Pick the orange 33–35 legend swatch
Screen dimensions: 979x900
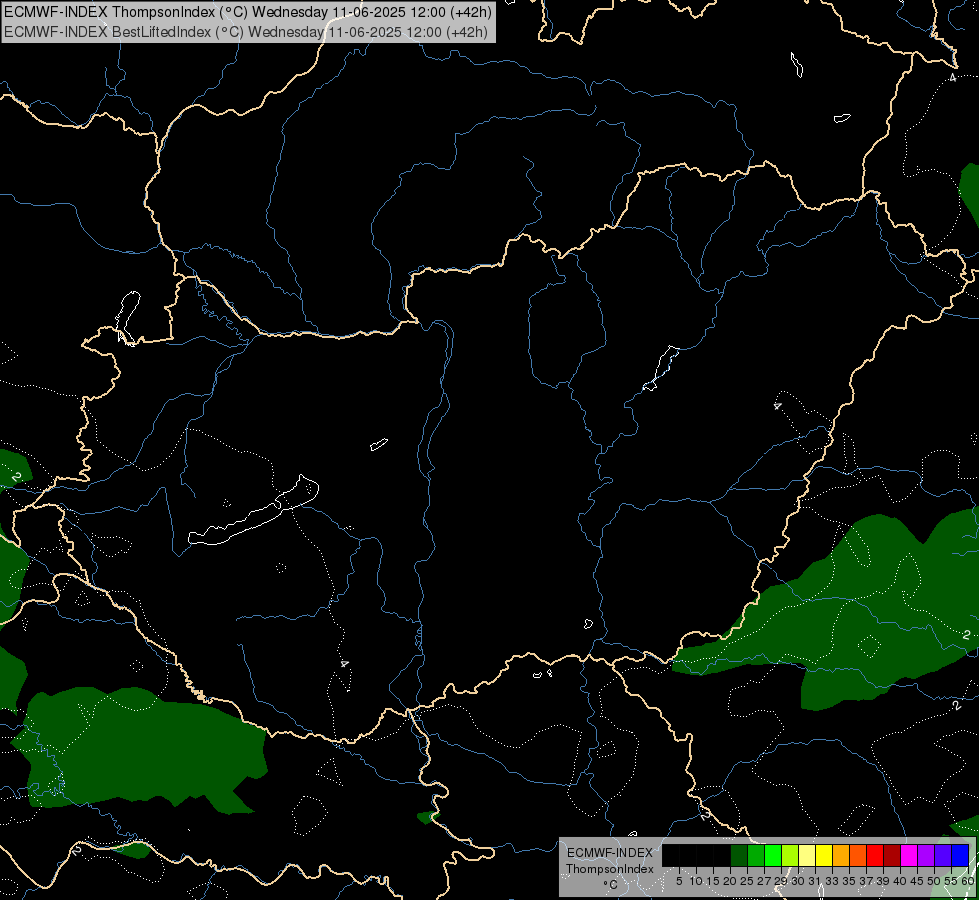pos(841,855)
